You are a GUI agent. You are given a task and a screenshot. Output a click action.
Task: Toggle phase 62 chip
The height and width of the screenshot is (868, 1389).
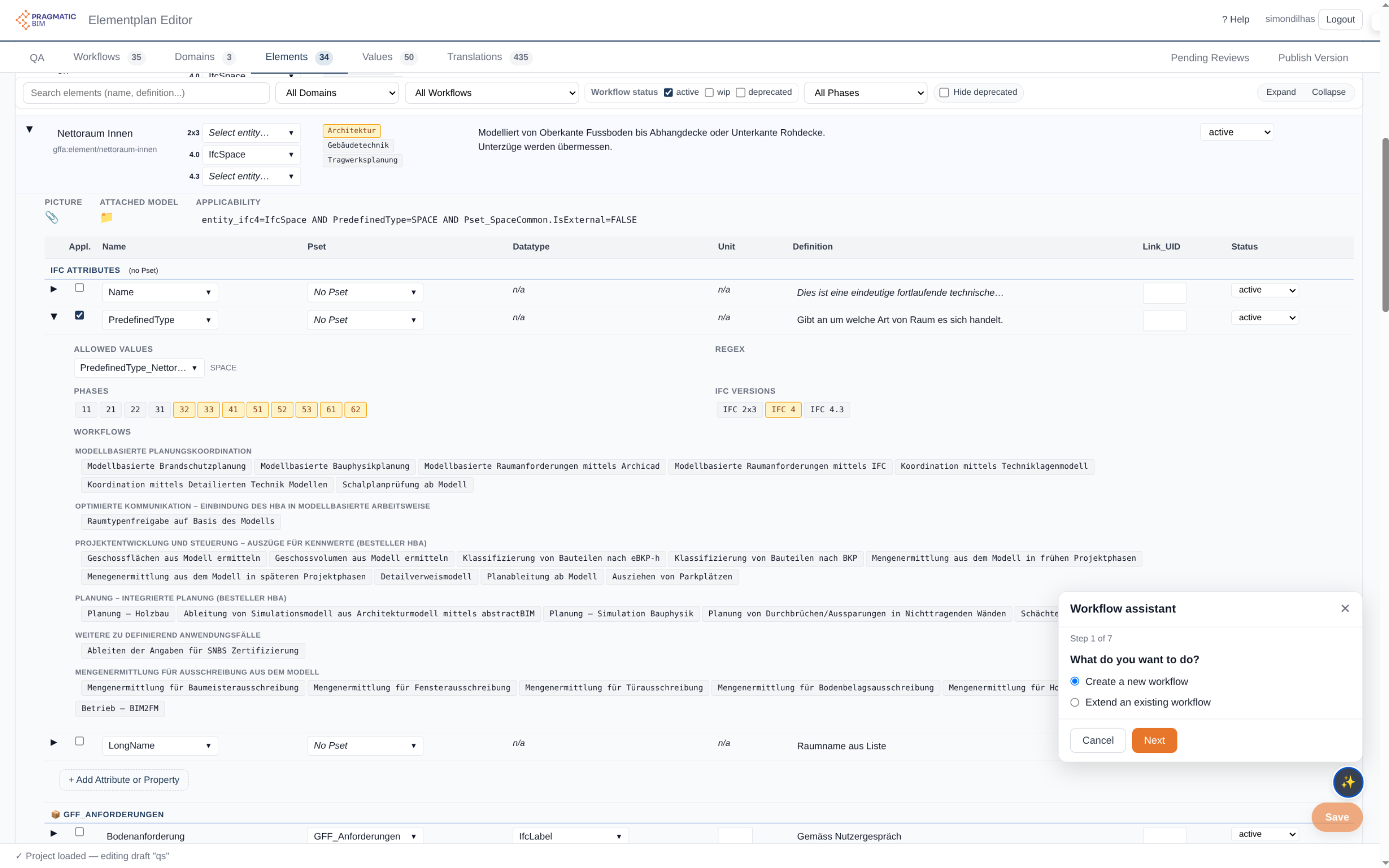click(355, 410)
